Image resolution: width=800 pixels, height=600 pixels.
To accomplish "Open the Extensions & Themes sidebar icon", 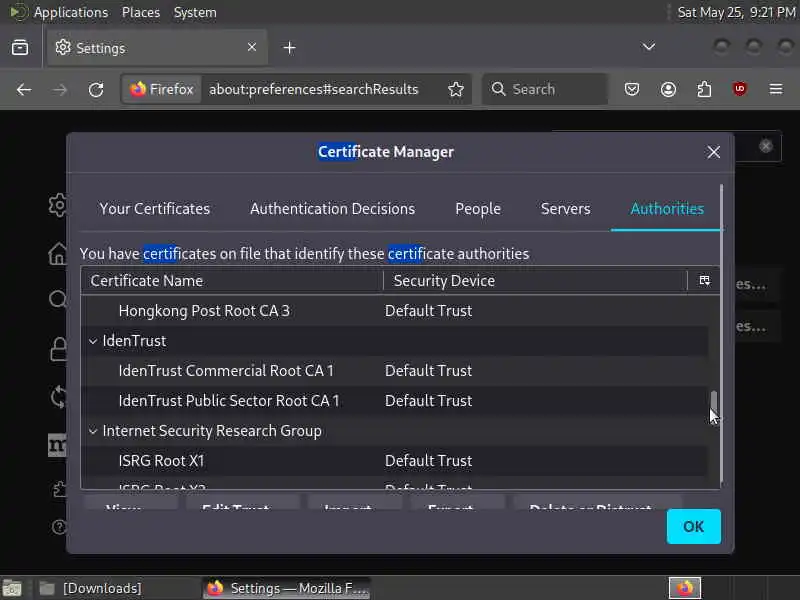I will click(x=59, y=489).
